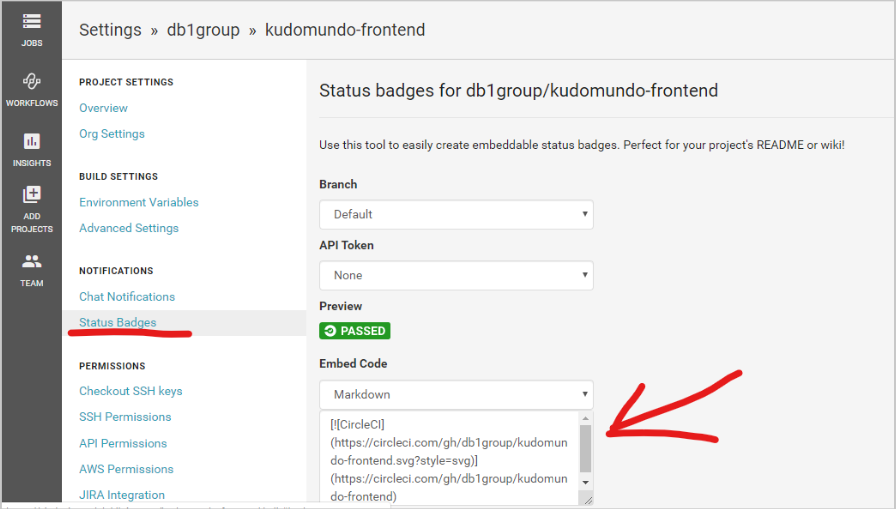Open Org Settings link
This screenshot has width=896, height=509.
click(112, 134)
